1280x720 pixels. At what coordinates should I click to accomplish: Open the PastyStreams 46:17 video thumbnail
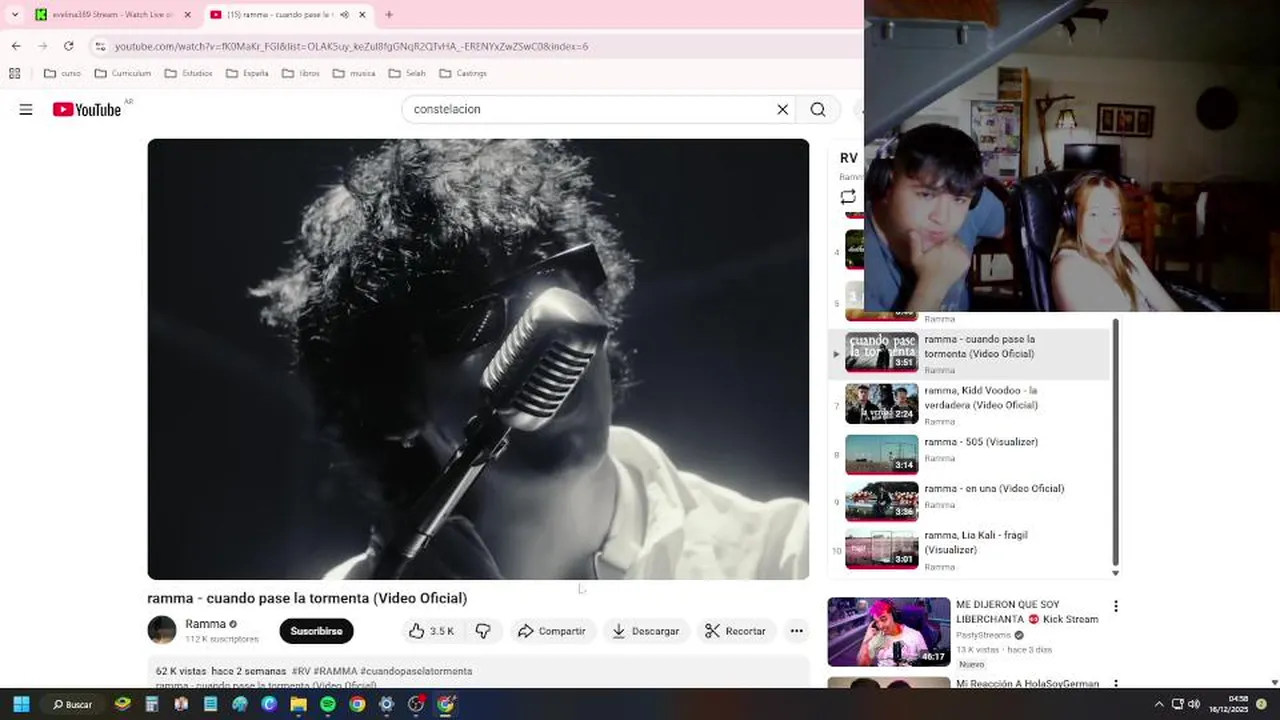click(889, 632)
